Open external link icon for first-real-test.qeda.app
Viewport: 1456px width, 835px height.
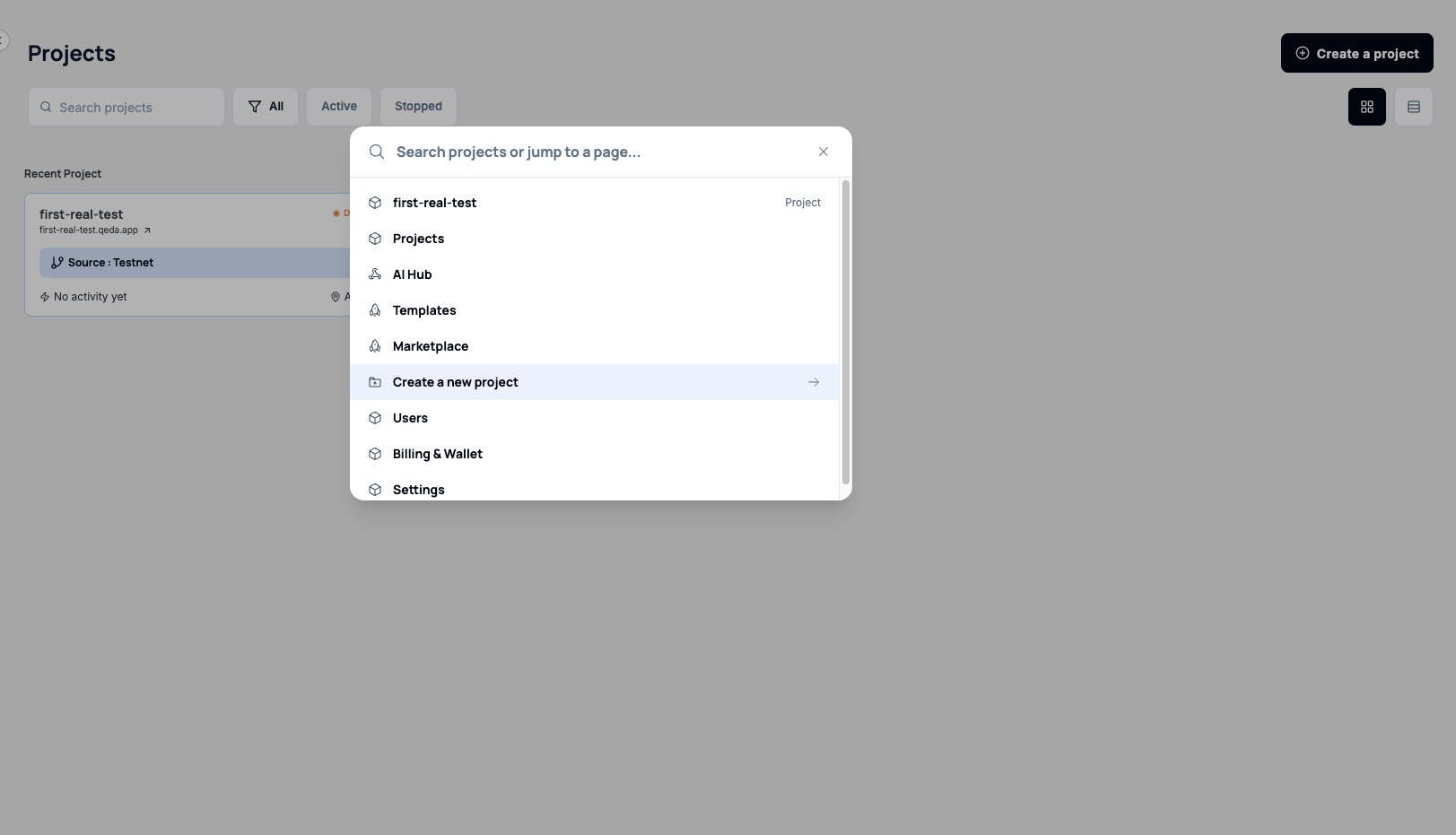coord(147,230)
